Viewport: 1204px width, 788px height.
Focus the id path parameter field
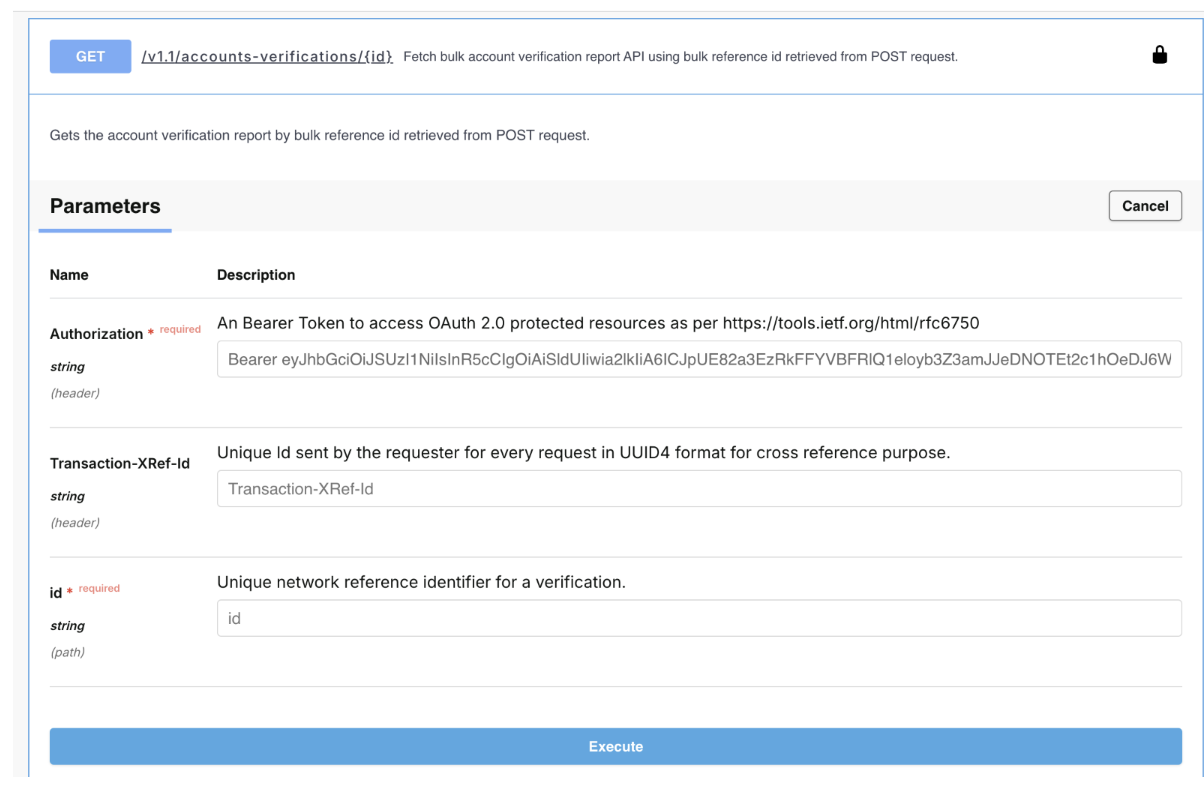click(x=698, y=618)
